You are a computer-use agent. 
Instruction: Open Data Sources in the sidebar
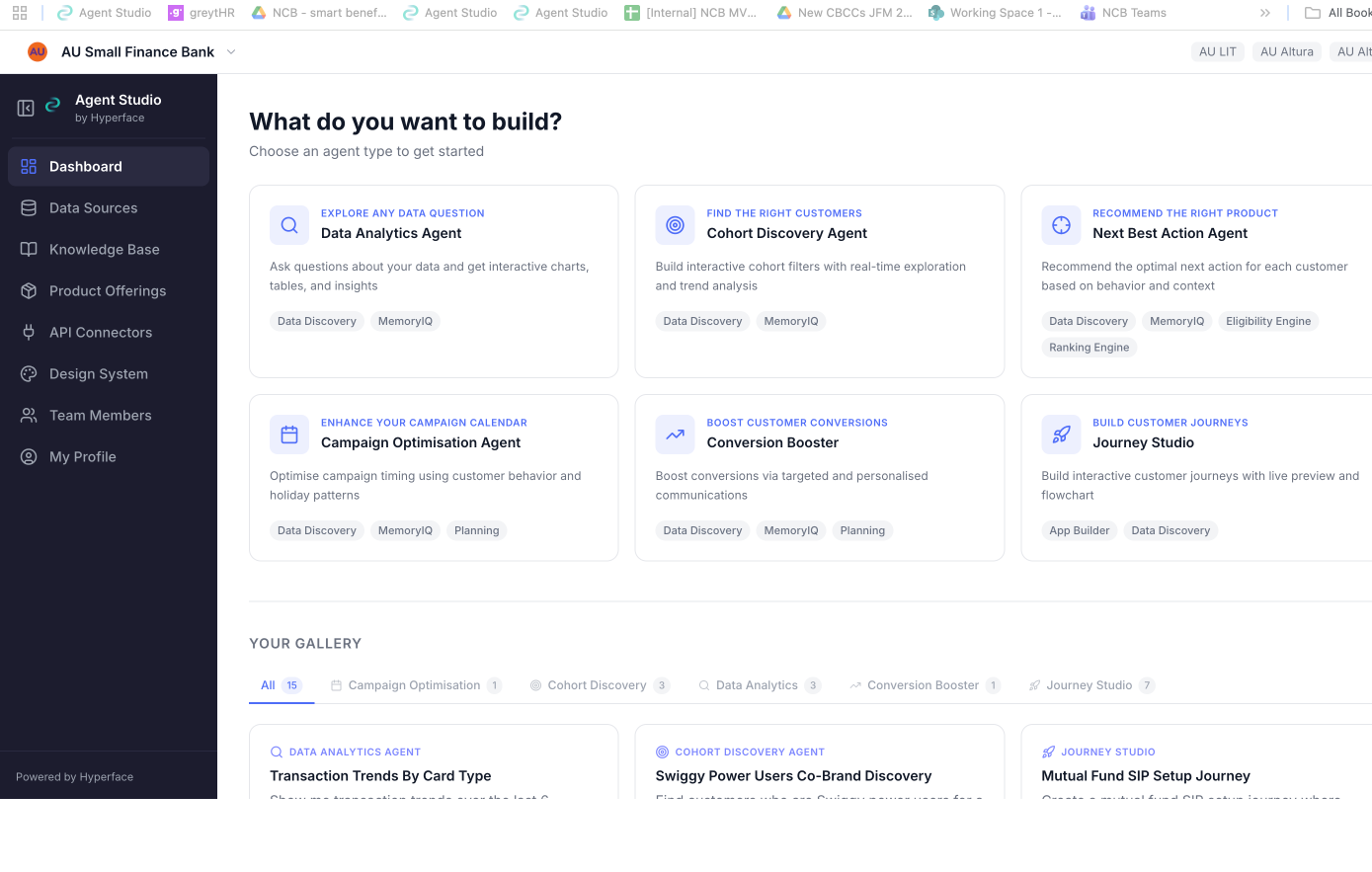pos(109,207)
